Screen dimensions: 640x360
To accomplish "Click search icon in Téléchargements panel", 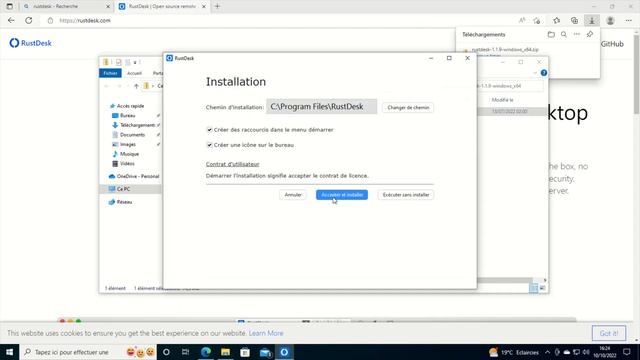I will pos(564,35).
